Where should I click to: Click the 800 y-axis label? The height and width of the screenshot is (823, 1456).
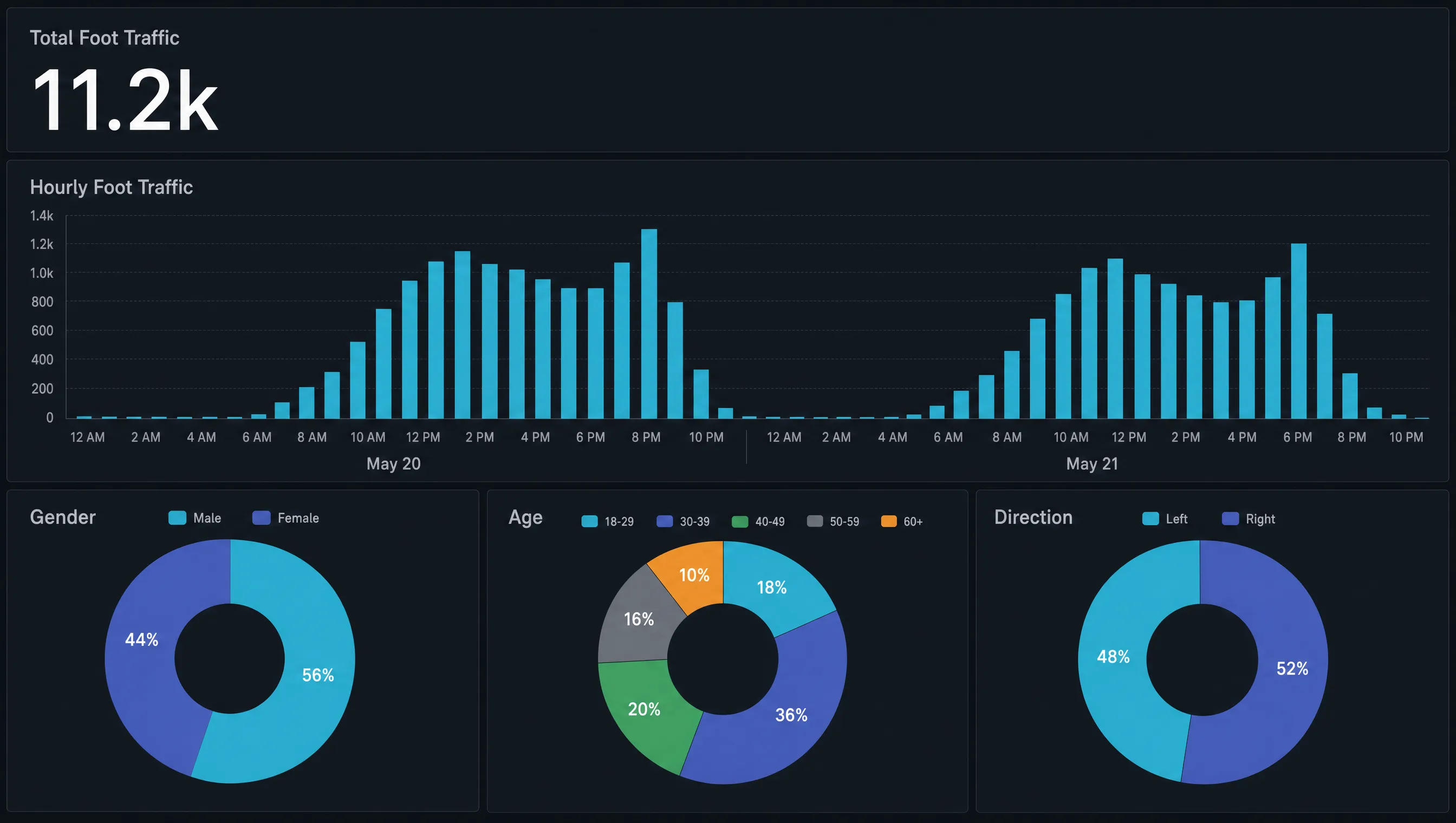(42, 302)
